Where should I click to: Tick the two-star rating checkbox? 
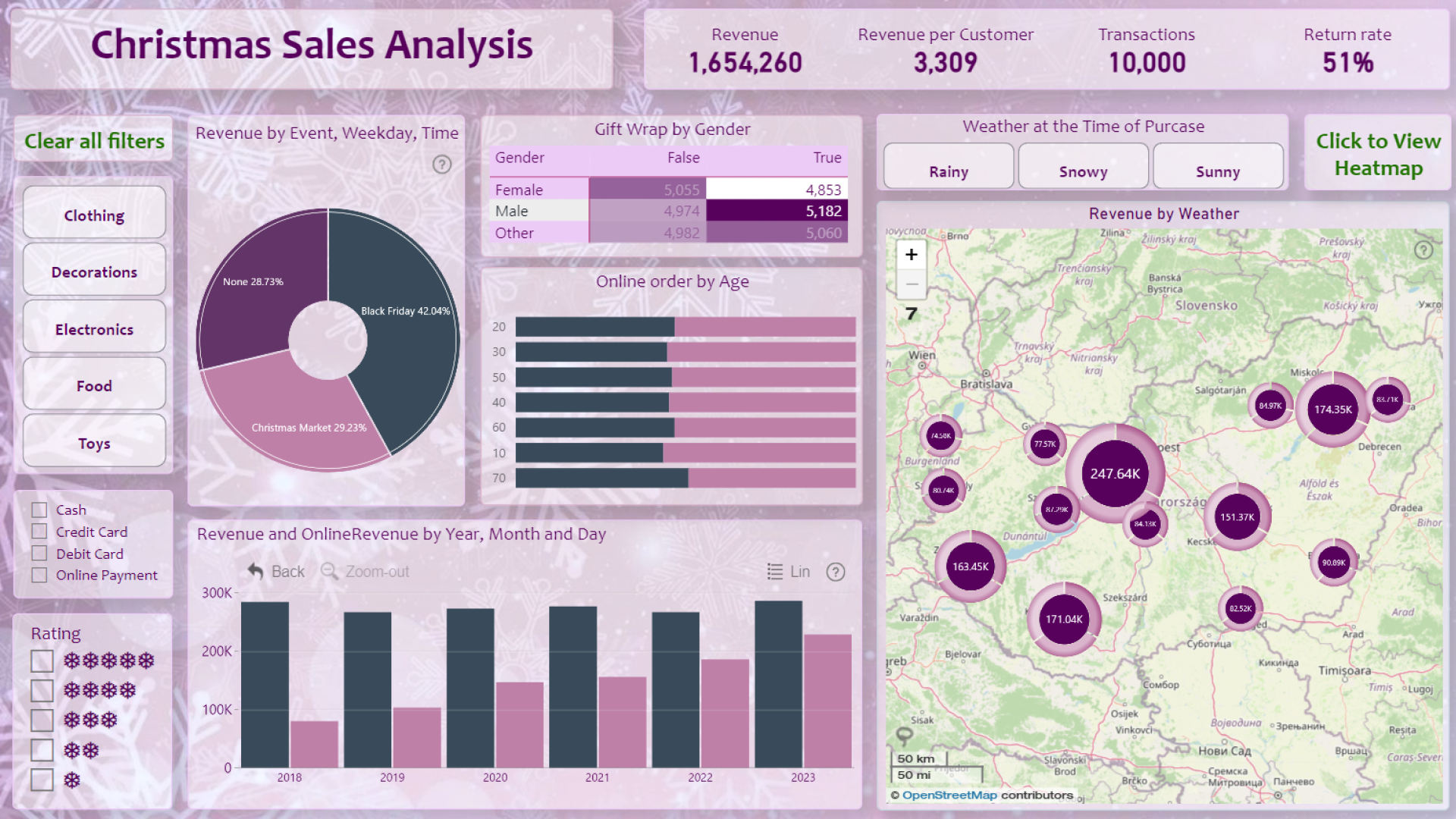coord(42,750)
